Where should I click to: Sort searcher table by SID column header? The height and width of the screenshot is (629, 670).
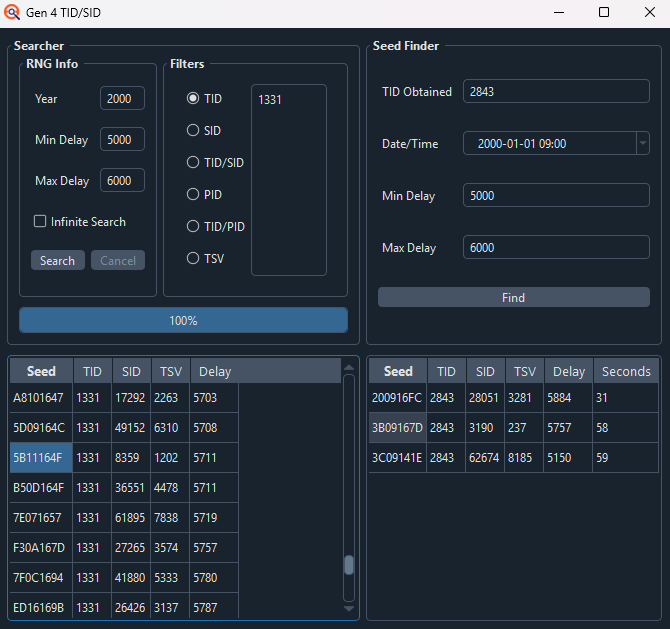pyautogui.click(x=132, y=371)
